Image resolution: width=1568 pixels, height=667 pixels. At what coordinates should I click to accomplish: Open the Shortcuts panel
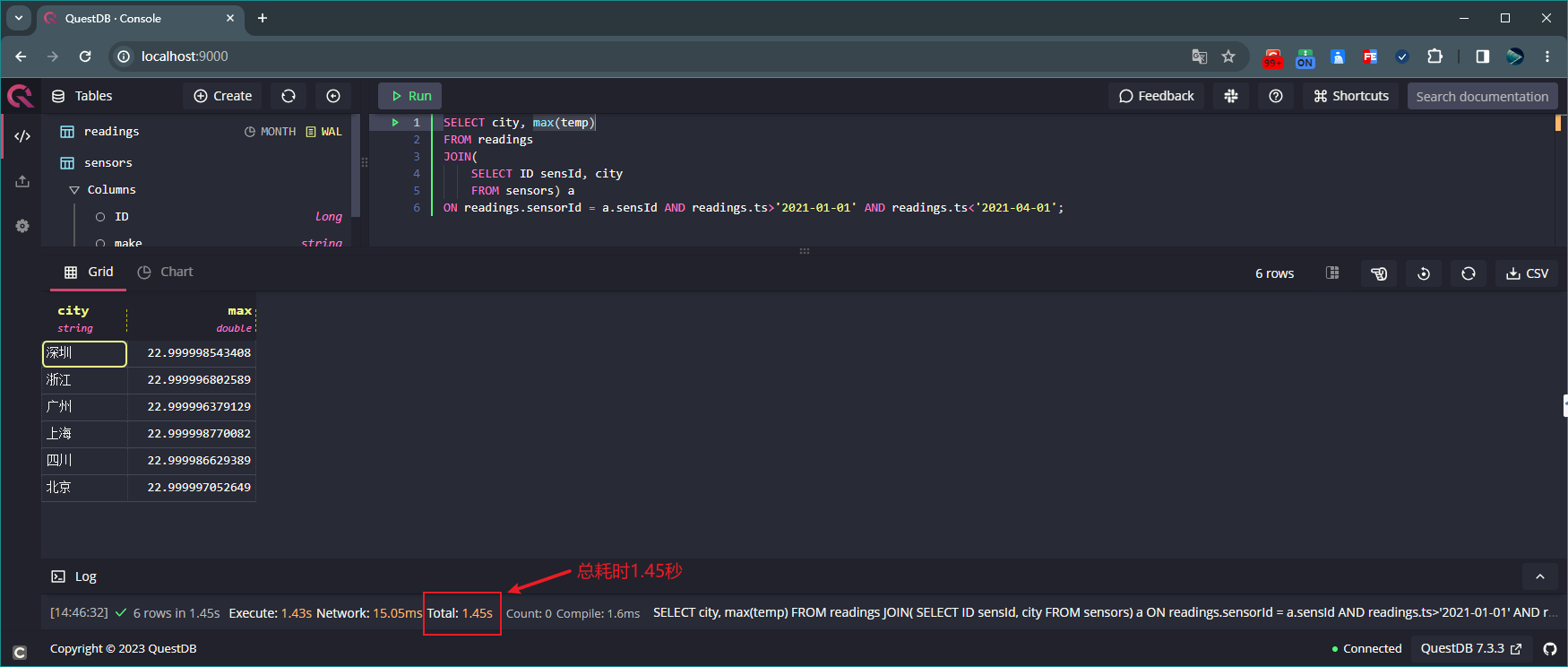(1350, 96)
